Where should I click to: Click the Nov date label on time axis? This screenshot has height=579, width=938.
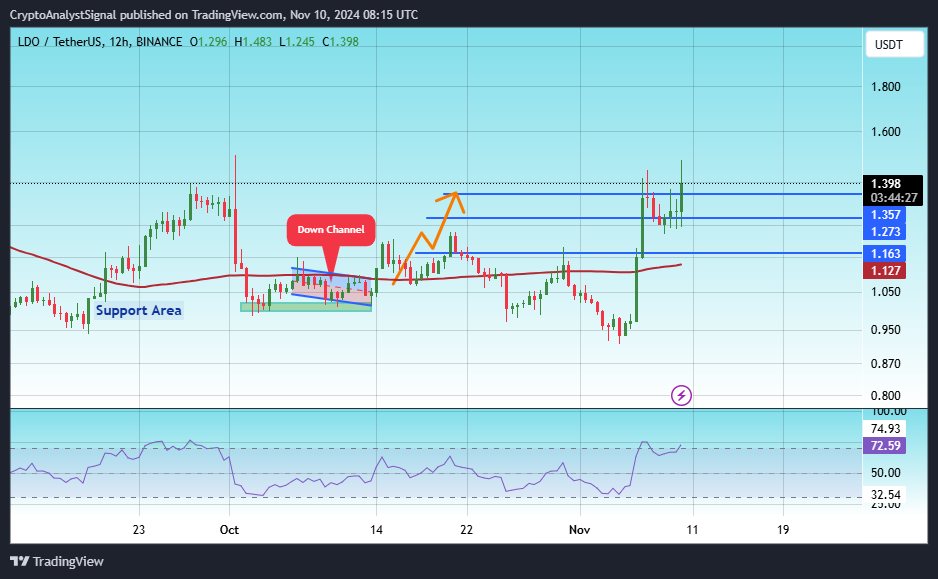tap(579, 529)
